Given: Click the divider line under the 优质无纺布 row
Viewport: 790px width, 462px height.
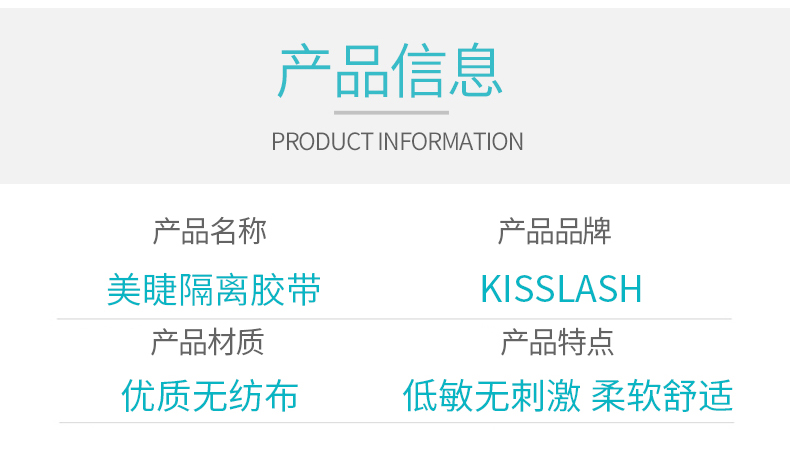Looking at the screenshot, I should tap(397, 422).
